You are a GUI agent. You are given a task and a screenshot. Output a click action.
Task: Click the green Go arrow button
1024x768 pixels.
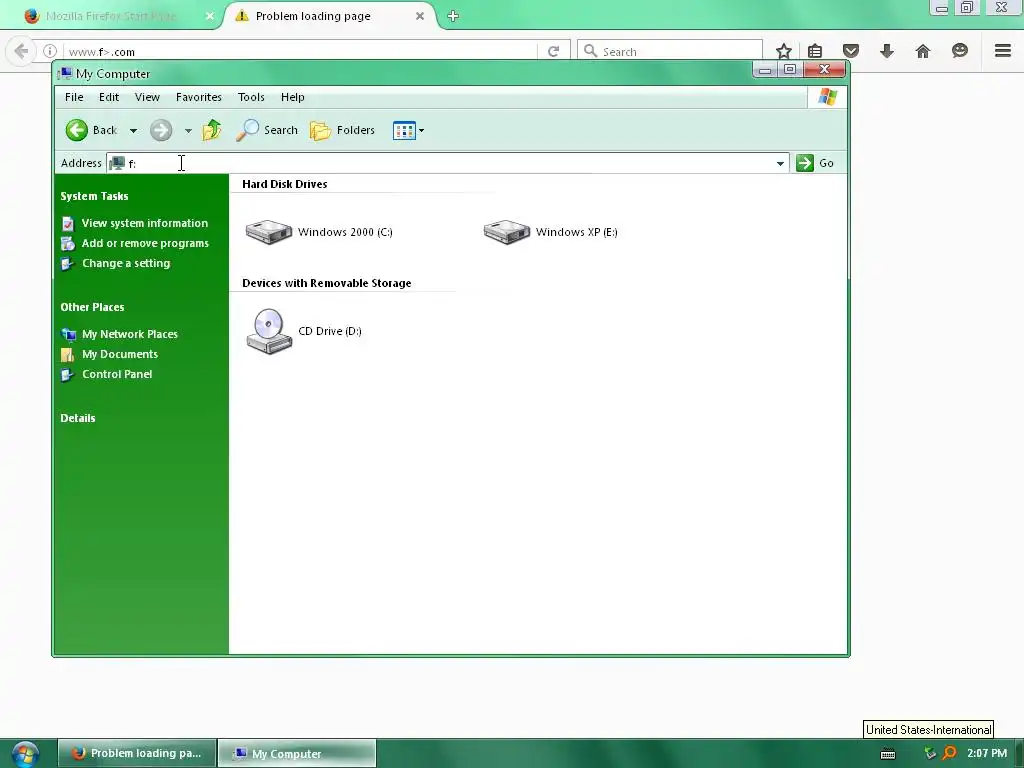pos(805,163)
